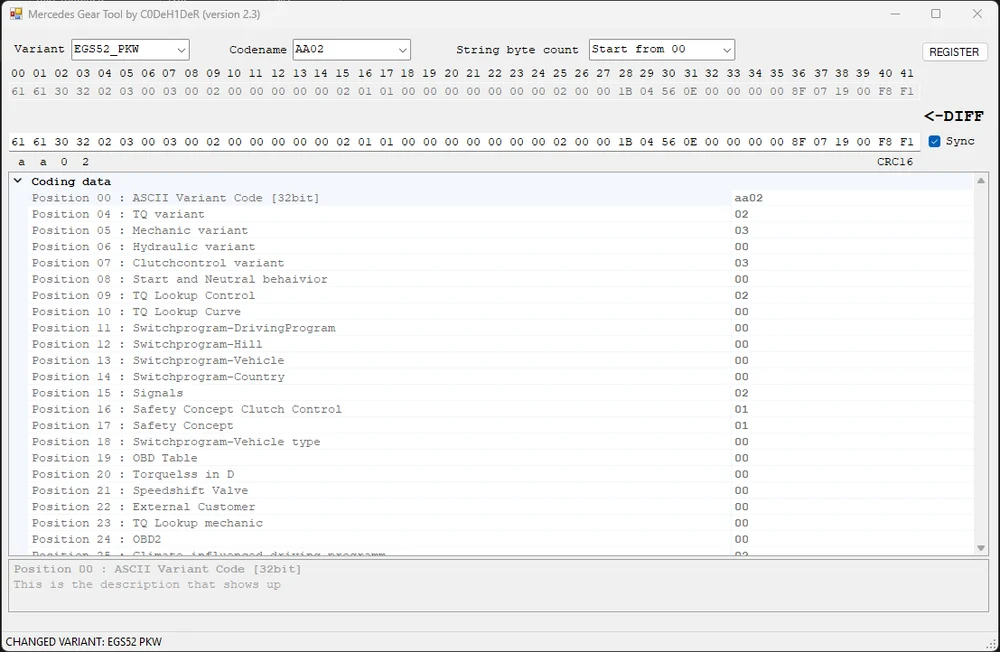This screenshot has width=1000, height=652.
Task: Select Position 09 TQ Lookup Control row
Action: tap(501, 295)
